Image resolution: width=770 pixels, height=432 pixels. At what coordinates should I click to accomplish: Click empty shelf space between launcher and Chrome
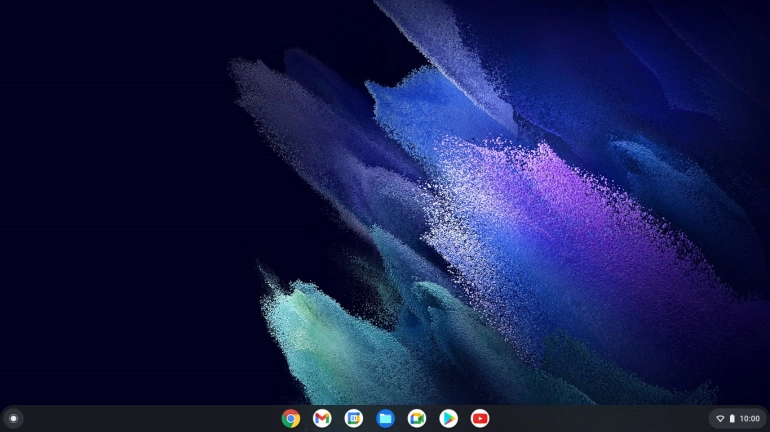coord(150,418)
